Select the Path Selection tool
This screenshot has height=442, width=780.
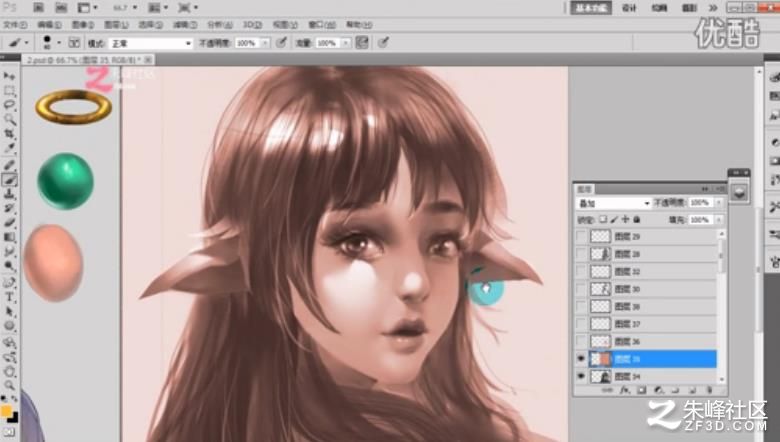coord(9,312)
